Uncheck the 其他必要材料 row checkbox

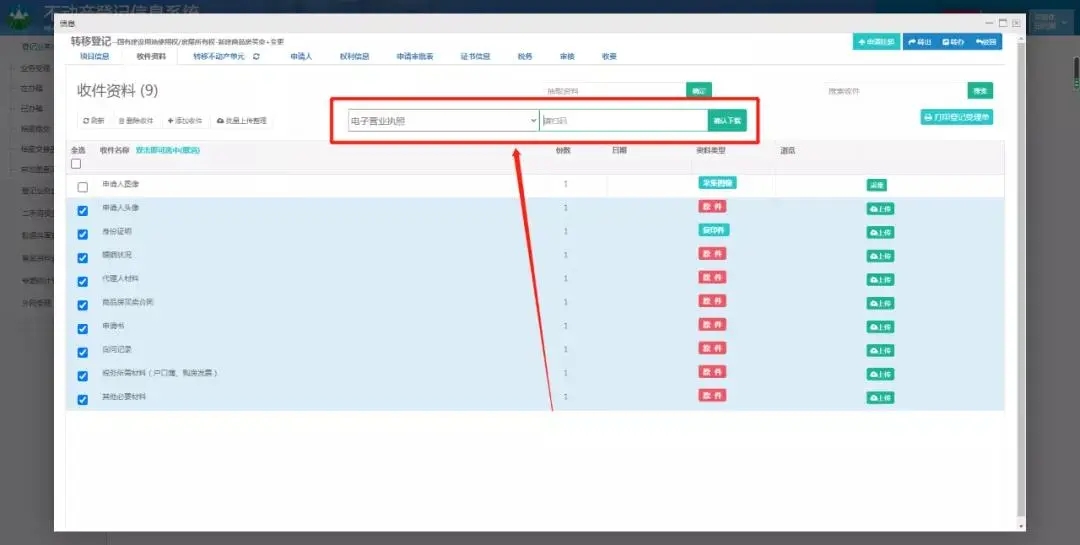(83, 399)
